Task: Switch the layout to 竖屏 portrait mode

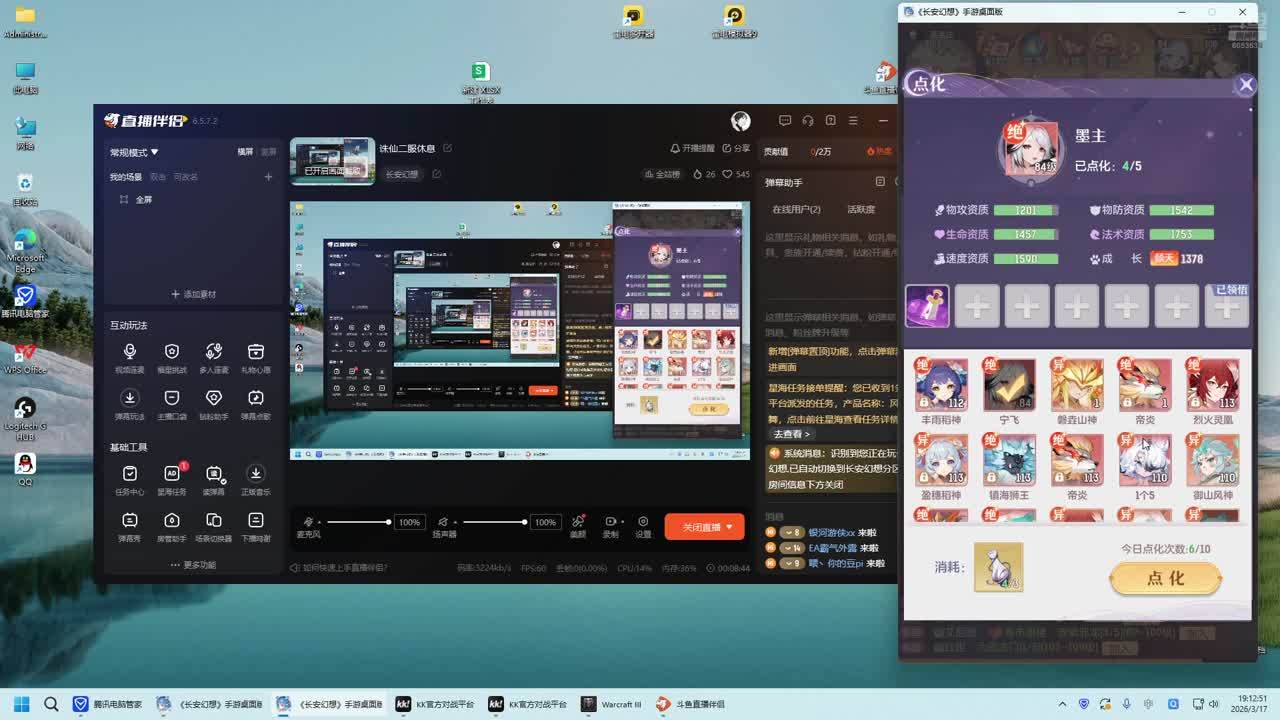Action: pyautogui.click(x=268, y=152)
